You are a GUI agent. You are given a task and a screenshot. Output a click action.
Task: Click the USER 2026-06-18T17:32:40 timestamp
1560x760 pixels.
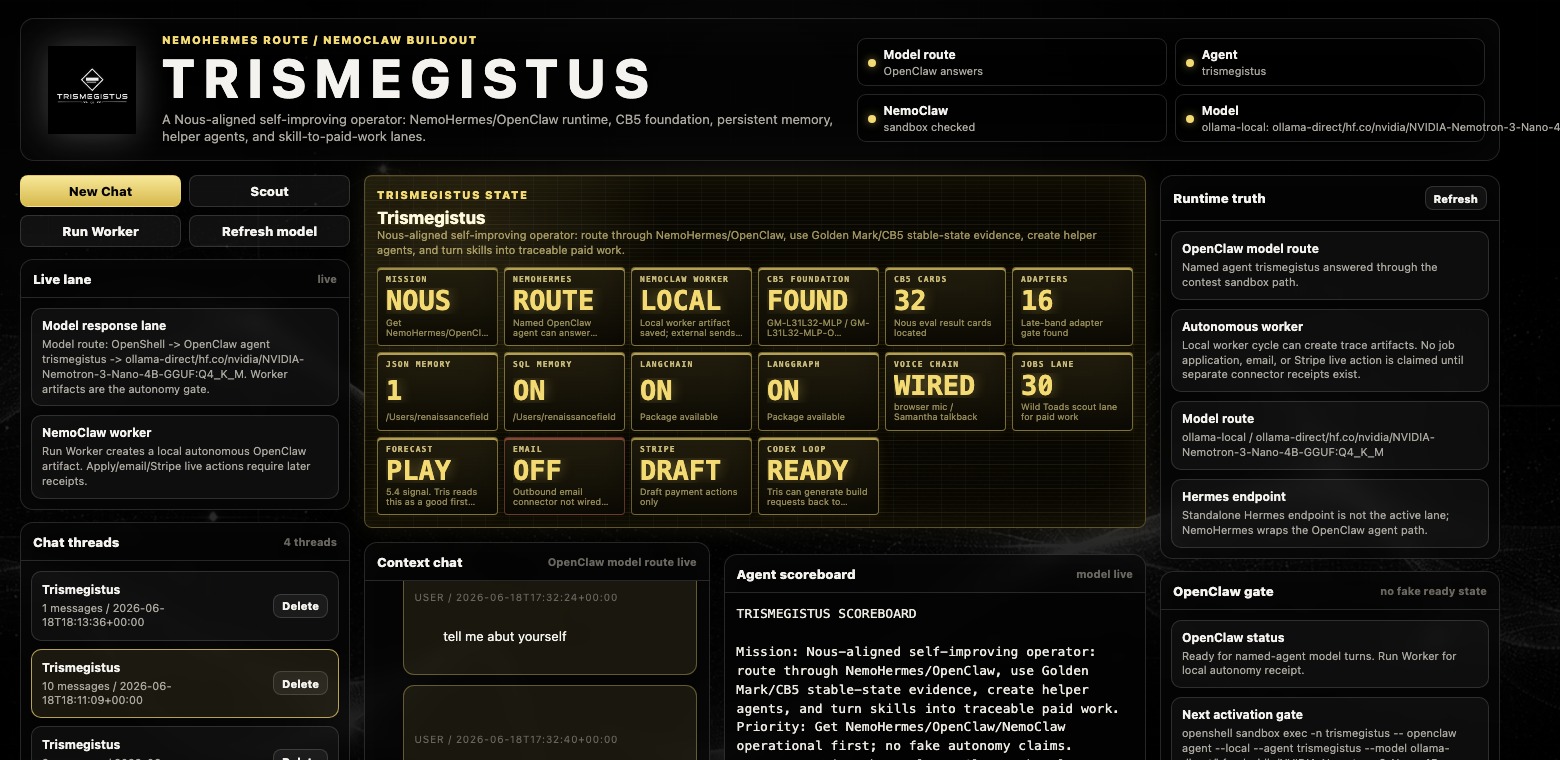click(516, 739)
